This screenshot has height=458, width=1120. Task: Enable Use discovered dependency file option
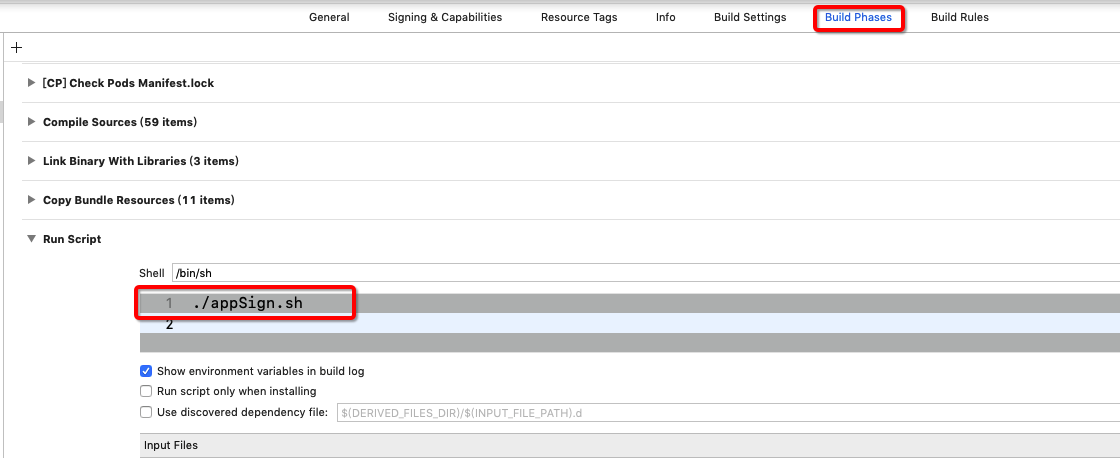click(x=146, y=412)
